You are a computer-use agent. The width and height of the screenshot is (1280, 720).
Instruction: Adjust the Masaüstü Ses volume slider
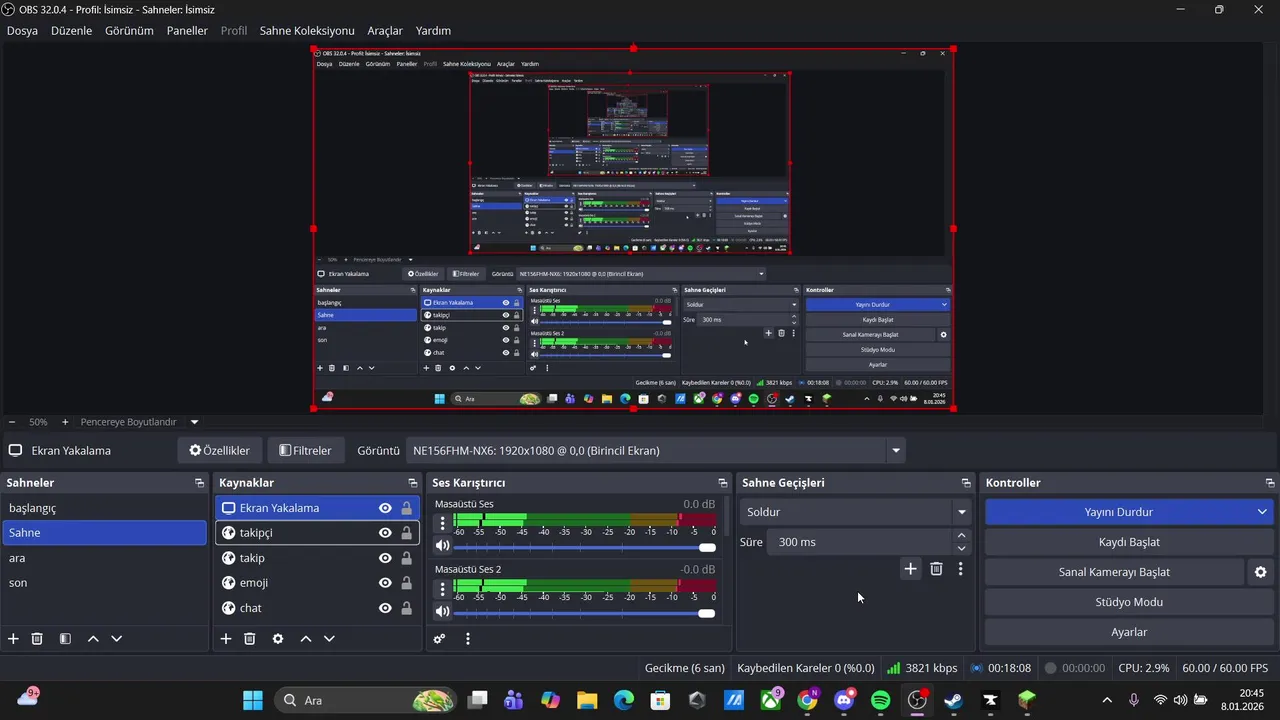pyautogui.click(x=585, y=547)
